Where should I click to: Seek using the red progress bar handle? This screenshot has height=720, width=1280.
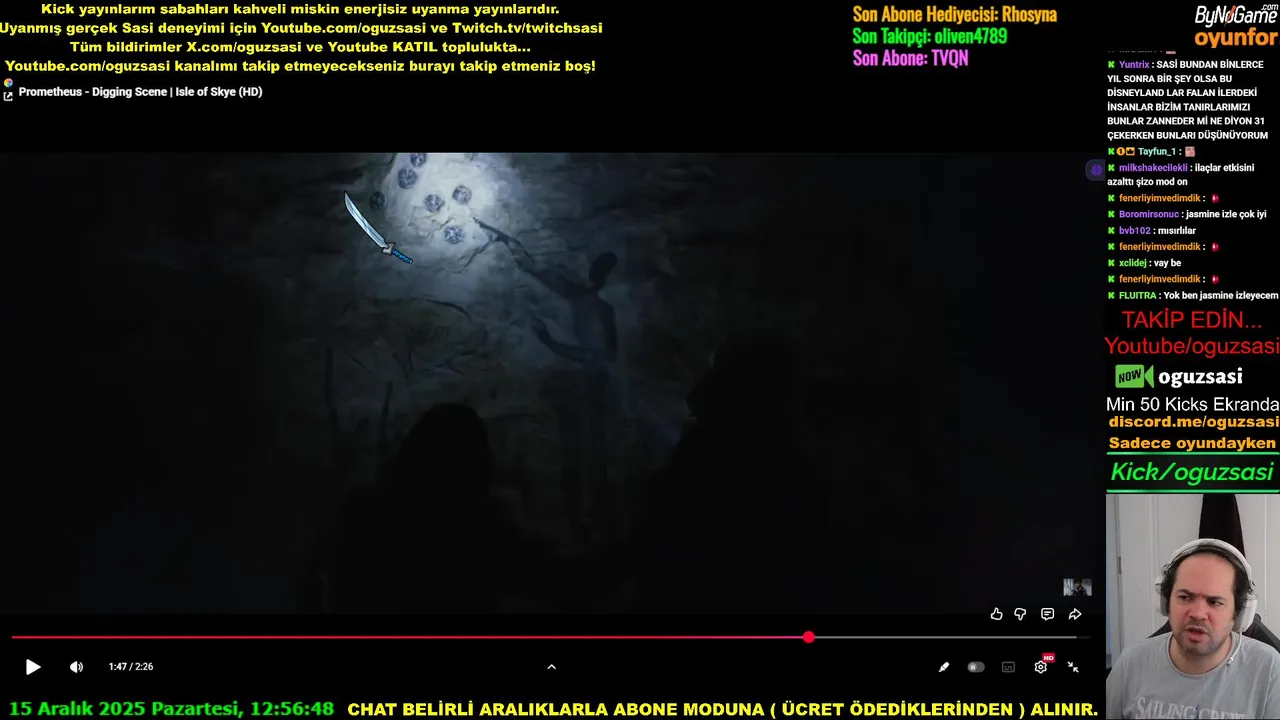(x=808, y=637)
